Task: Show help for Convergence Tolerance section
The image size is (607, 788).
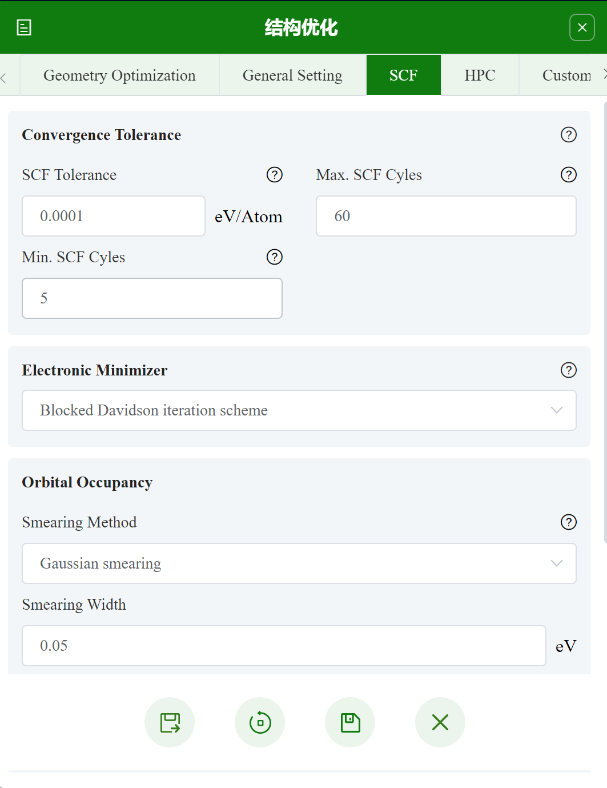Action: pos(569,135)
